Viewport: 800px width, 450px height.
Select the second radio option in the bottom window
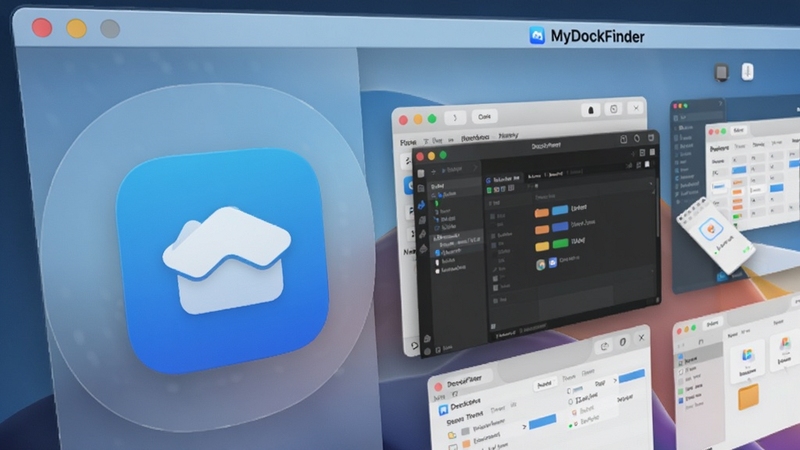pos(571,402)
